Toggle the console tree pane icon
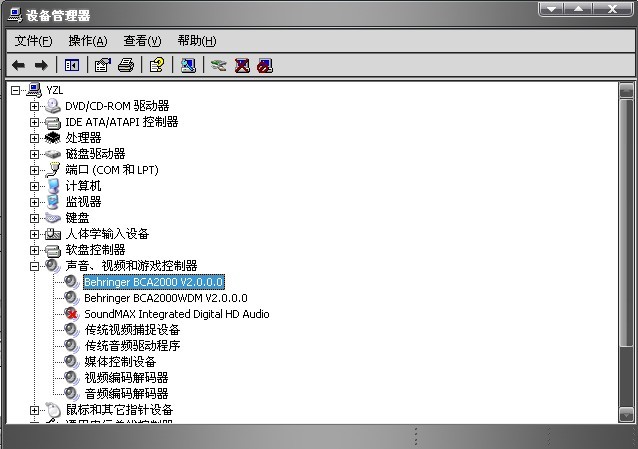 pos(72,65)
